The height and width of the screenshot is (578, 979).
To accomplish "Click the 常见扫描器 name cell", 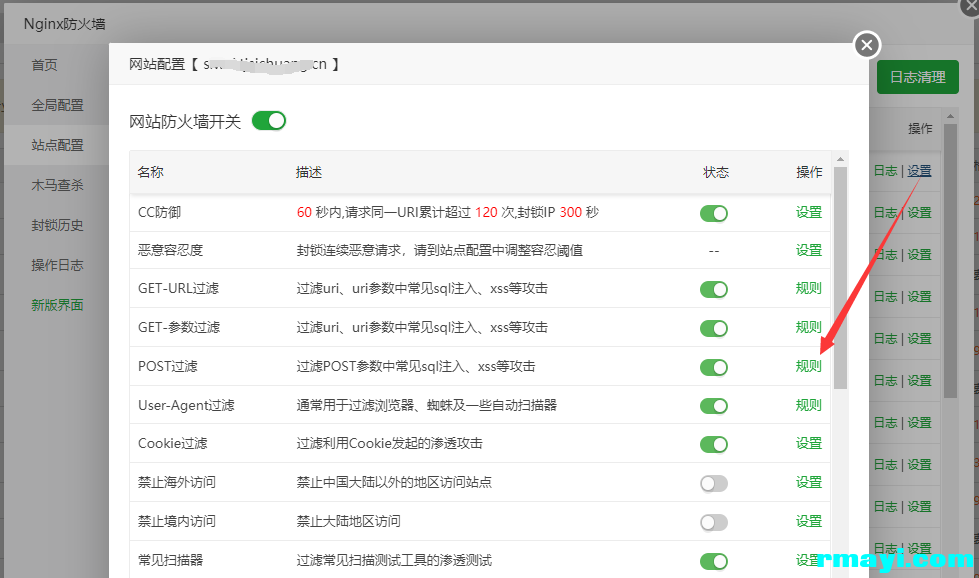I will tap(170, 560).
